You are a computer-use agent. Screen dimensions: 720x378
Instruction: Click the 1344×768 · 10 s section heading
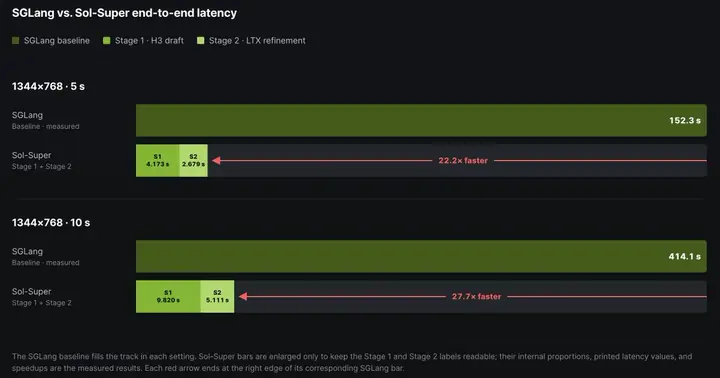pos(51,223)
